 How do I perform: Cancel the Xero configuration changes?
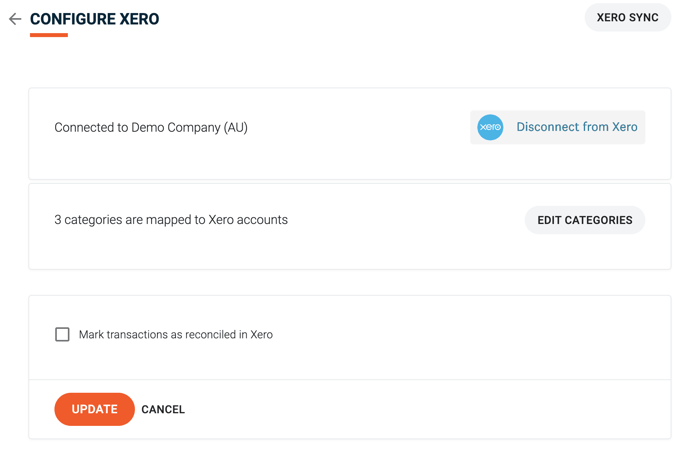pos(163,409)
